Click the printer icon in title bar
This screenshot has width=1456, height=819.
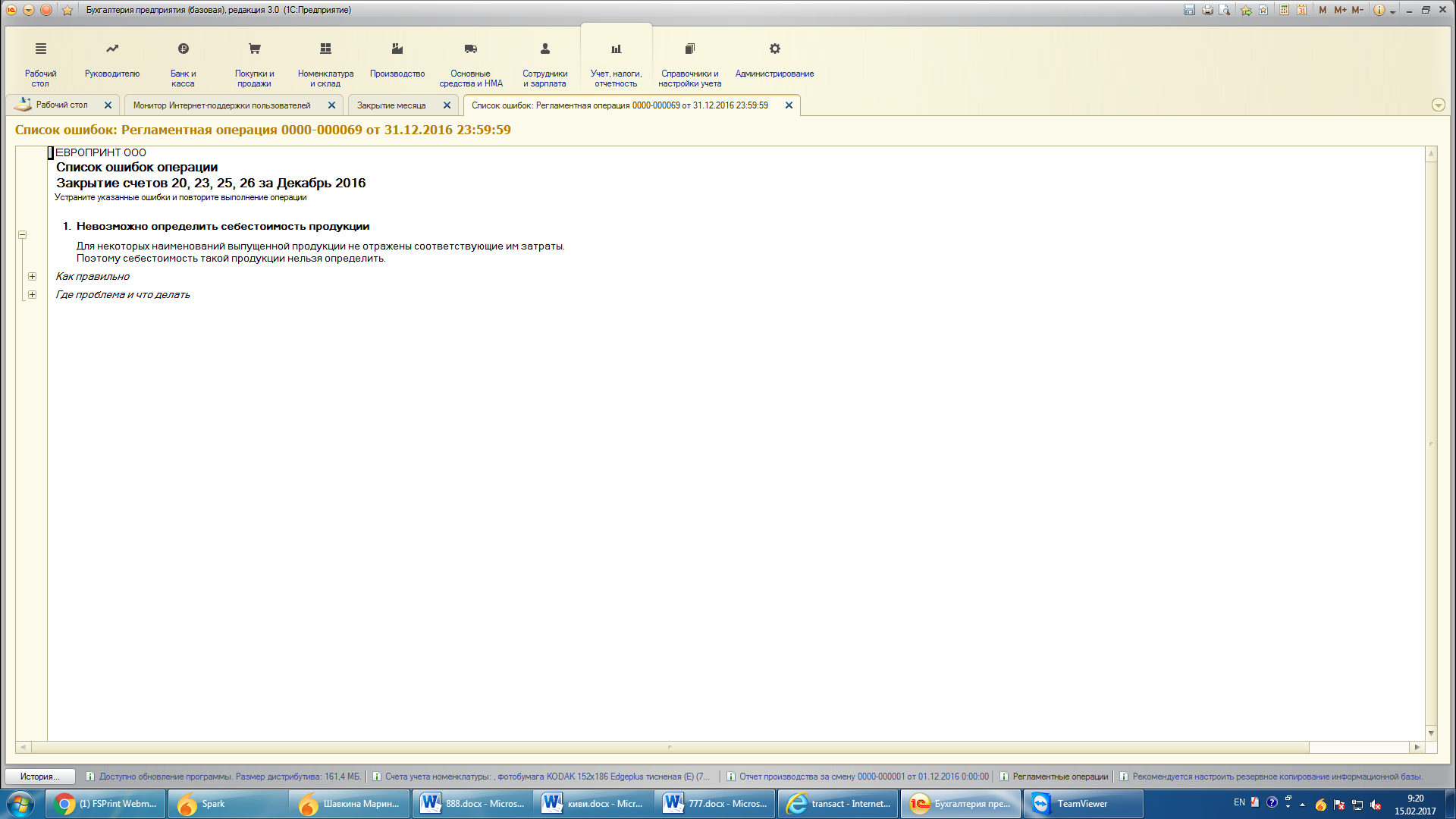(x=1207, y=10)
